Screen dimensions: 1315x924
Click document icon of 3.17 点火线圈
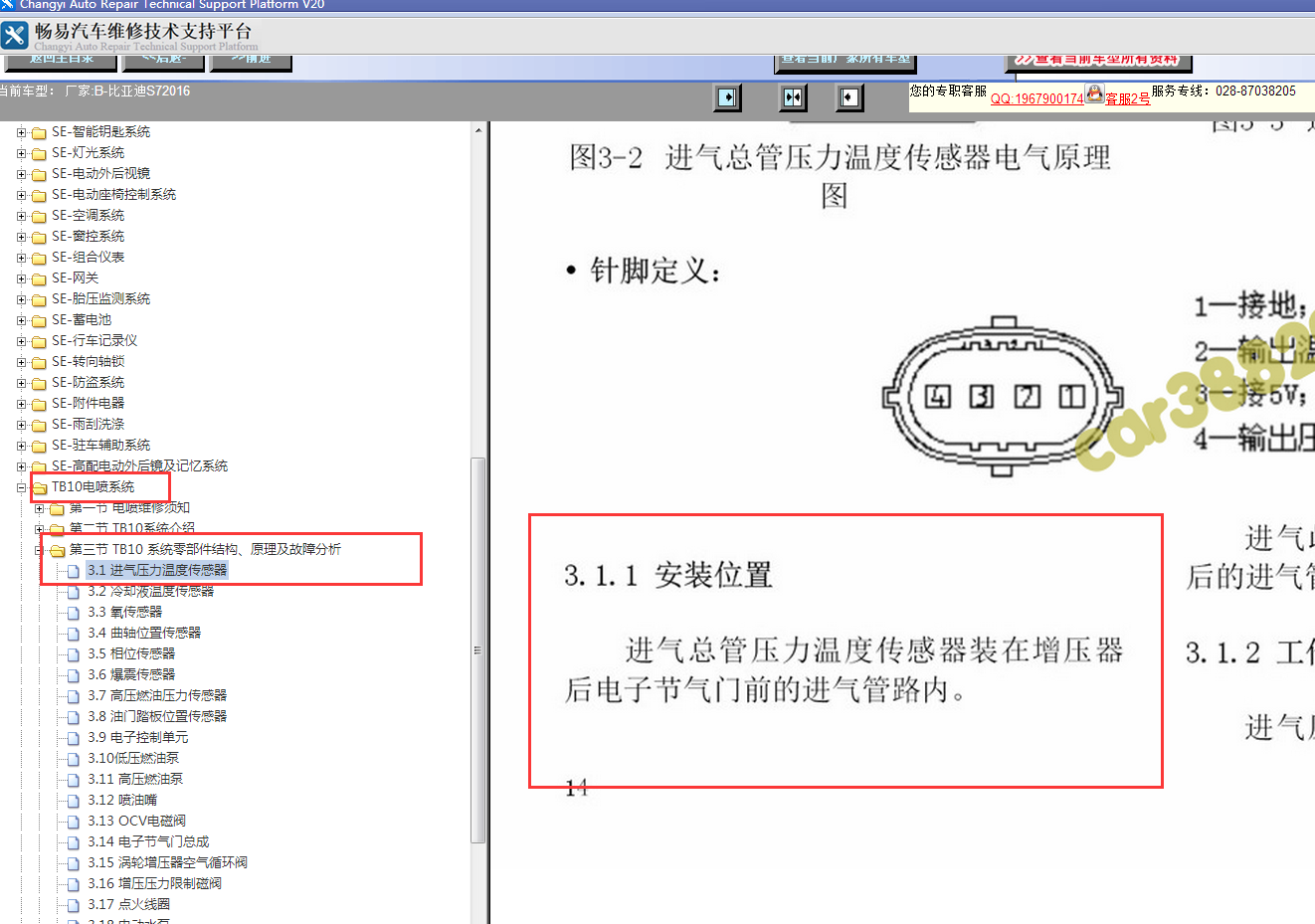point(73,905)
